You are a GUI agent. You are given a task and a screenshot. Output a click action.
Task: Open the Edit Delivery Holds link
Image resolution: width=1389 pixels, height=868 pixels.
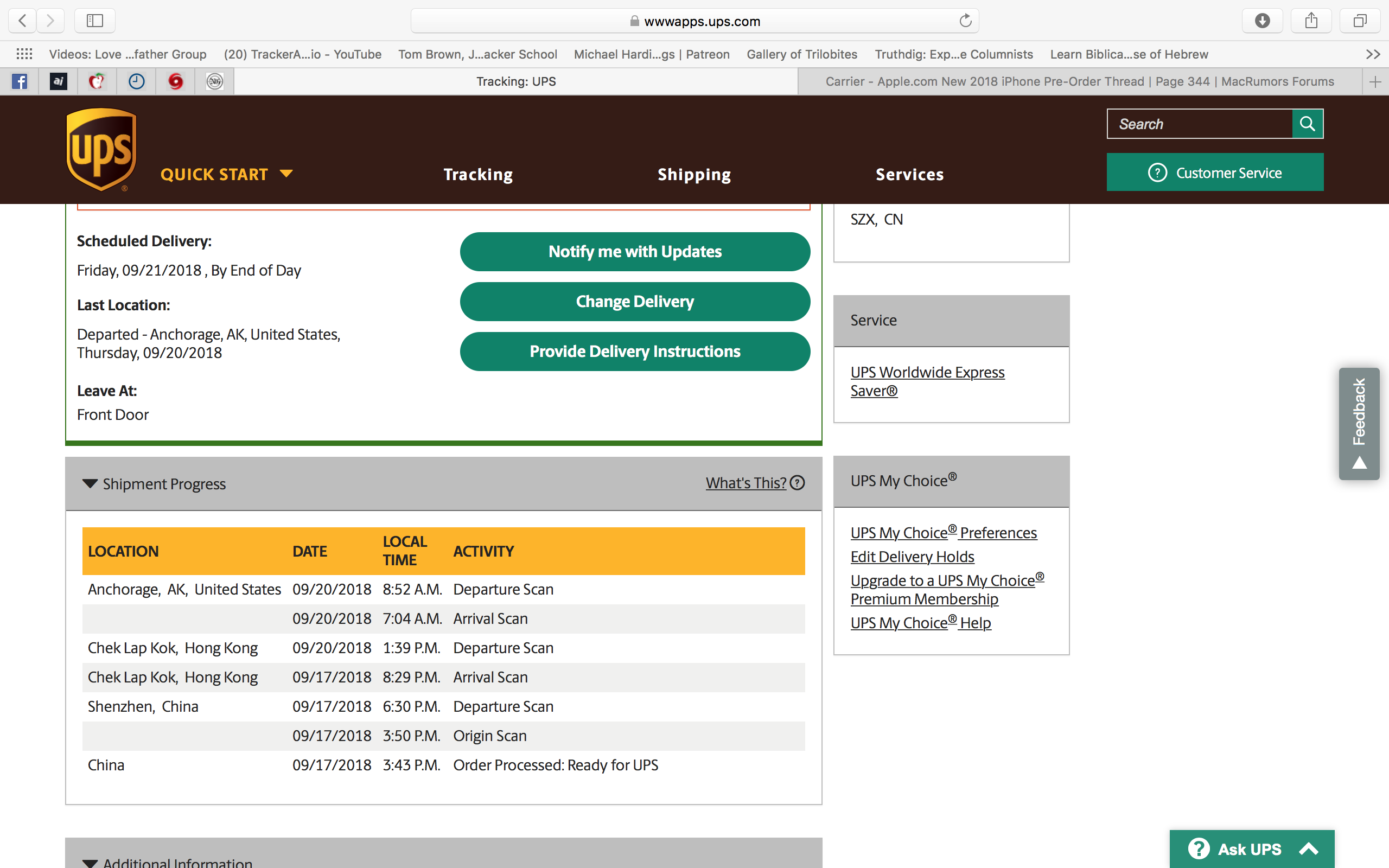912,556
